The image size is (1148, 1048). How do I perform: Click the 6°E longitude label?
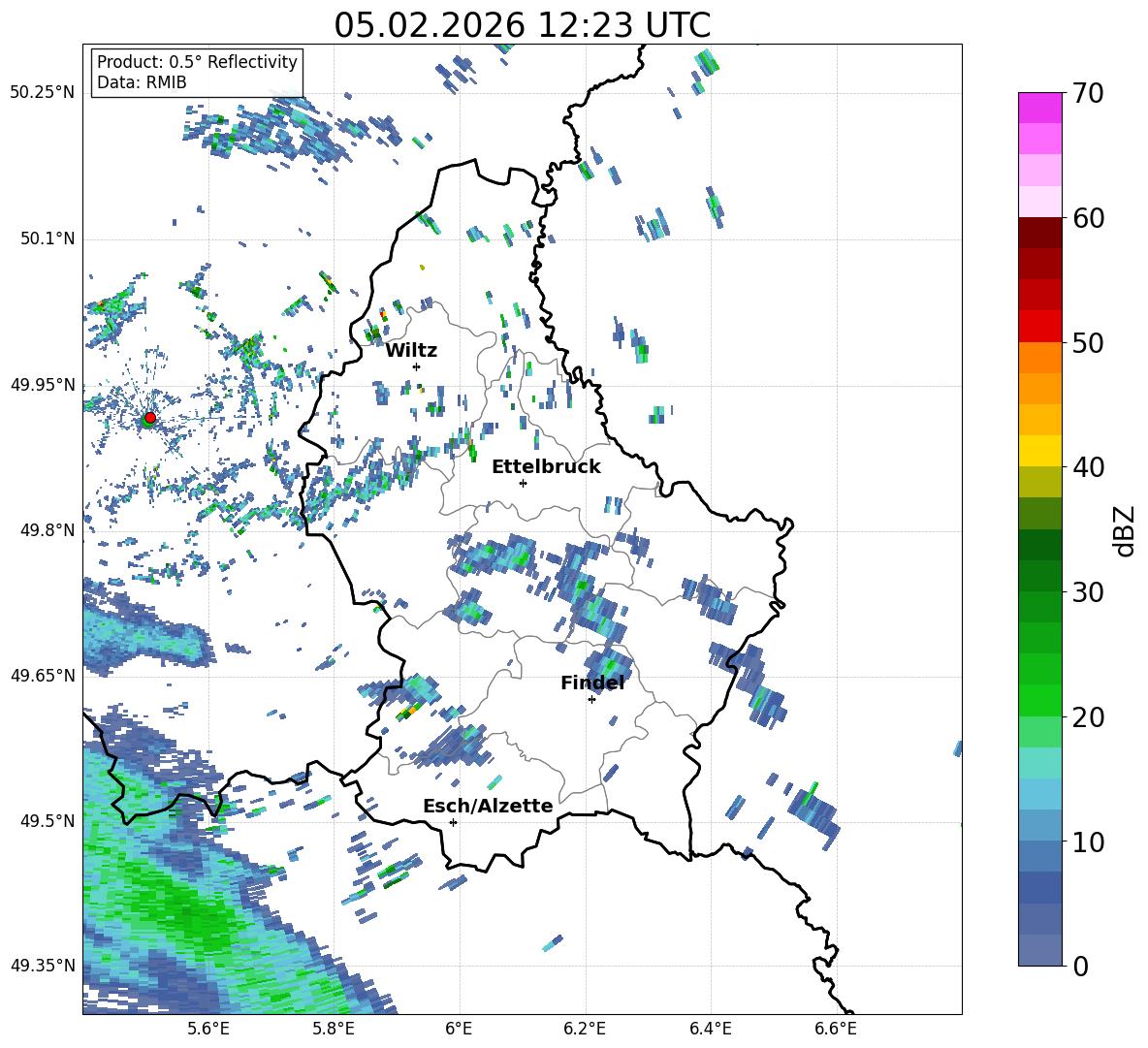click(459, 1029)
